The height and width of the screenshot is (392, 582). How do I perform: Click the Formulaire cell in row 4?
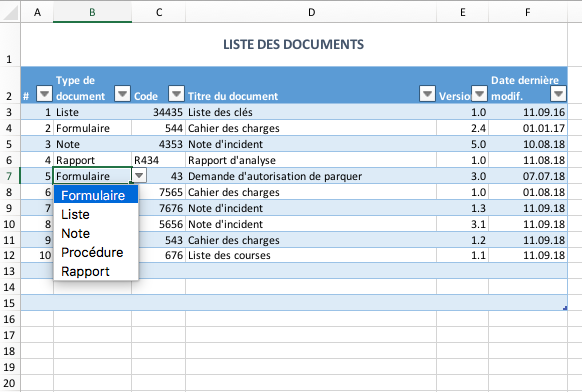point(92,128)
